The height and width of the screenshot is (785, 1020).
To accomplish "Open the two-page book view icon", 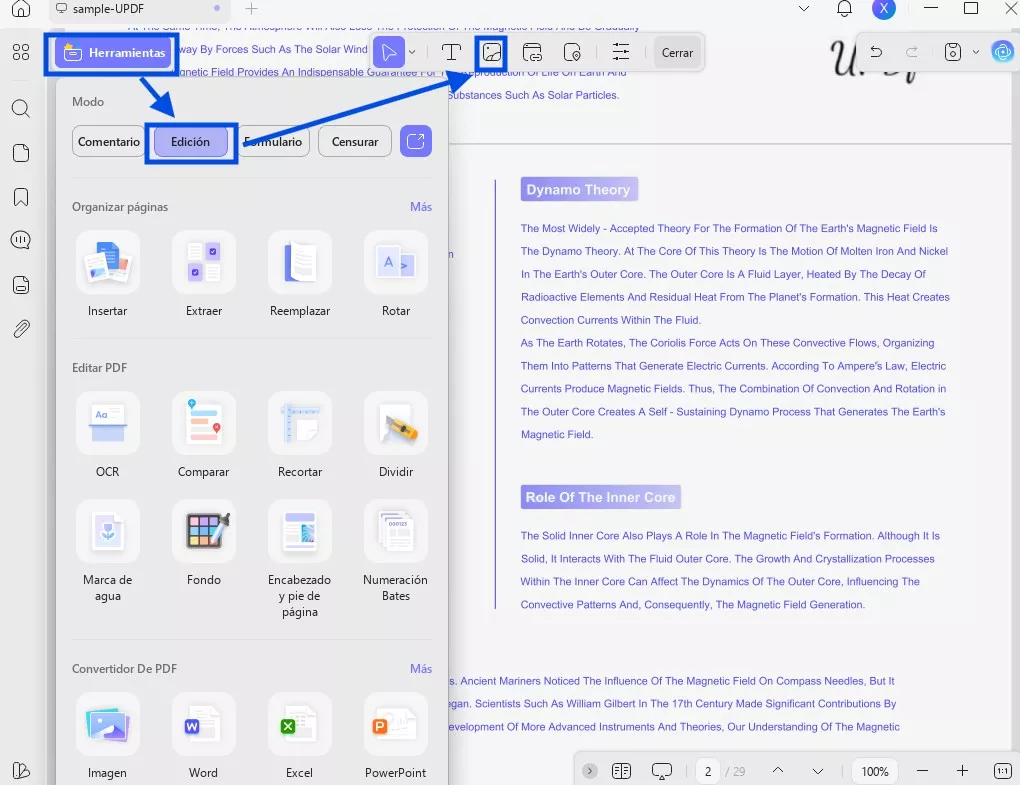I will [x=621, y=771].
